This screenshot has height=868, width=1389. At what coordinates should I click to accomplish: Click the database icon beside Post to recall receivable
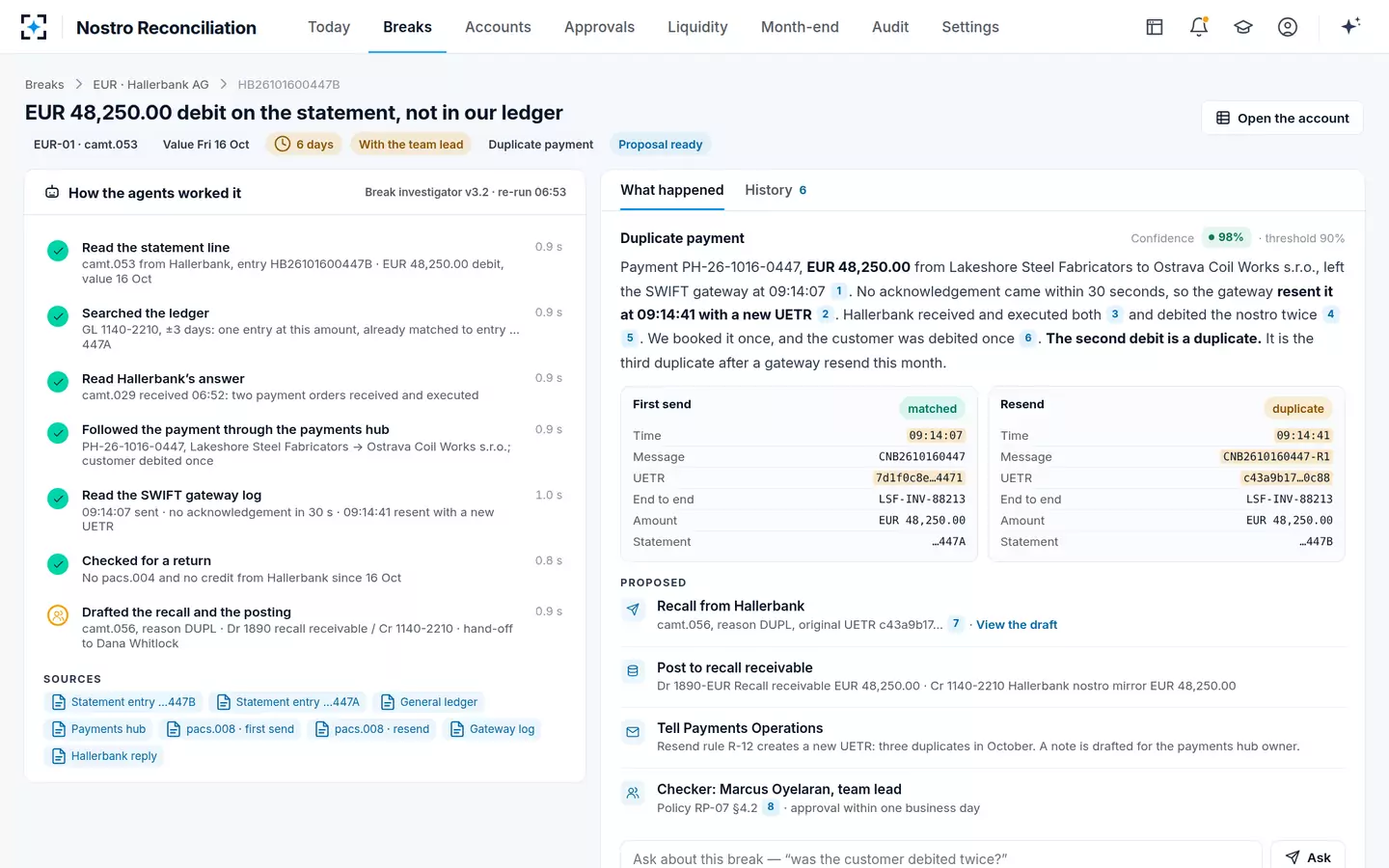click(x=633, y=671)
